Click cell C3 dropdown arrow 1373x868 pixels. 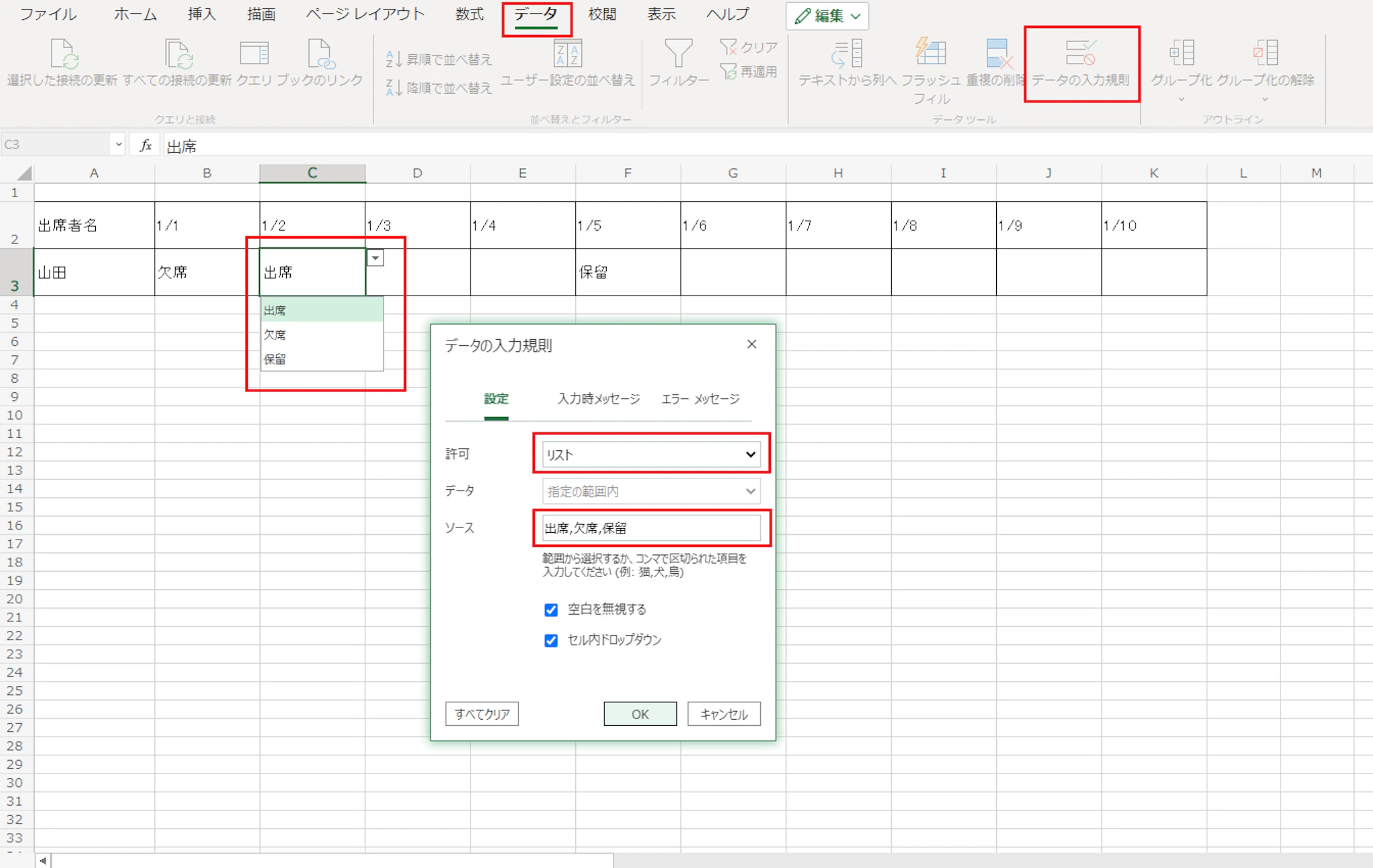[375, 258]
